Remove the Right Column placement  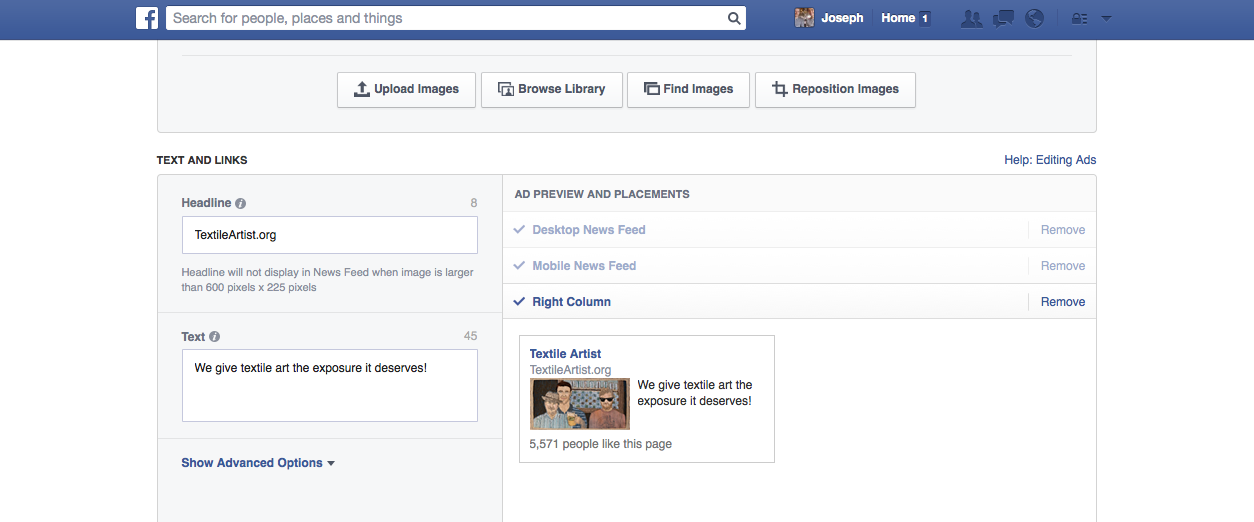click(1063, 302)
